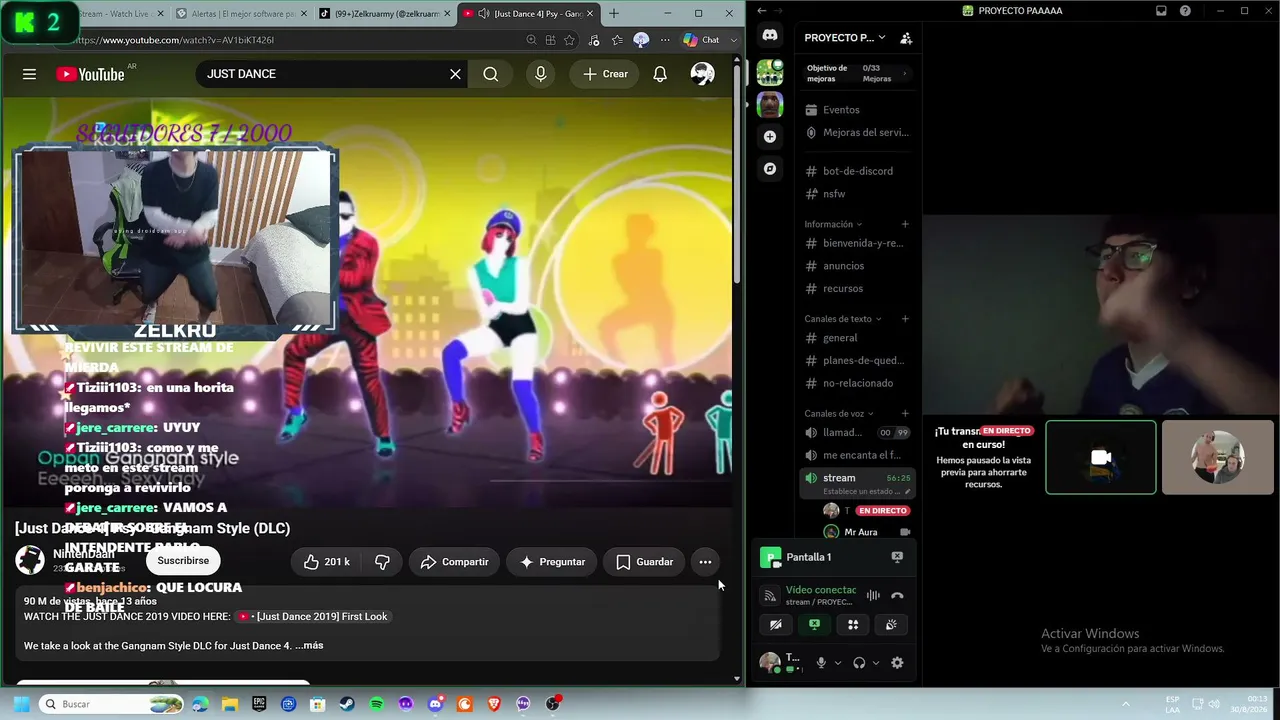Bookmark this page with the star
The image size is (1280, 720).
[x=570, y=40]
